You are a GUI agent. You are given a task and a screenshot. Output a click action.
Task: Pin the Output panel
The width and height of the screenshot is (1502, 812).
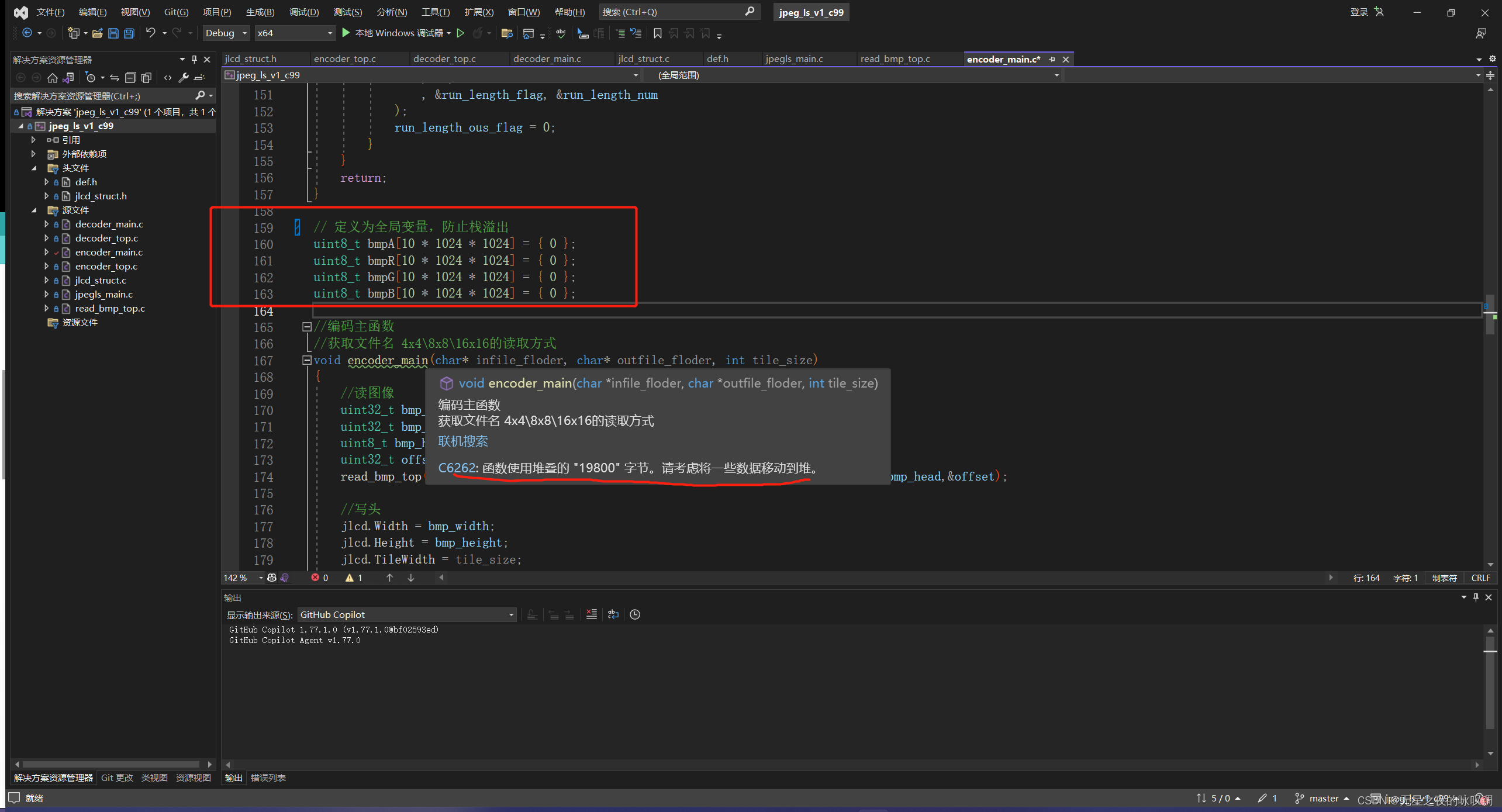(x=1476, y=597)
